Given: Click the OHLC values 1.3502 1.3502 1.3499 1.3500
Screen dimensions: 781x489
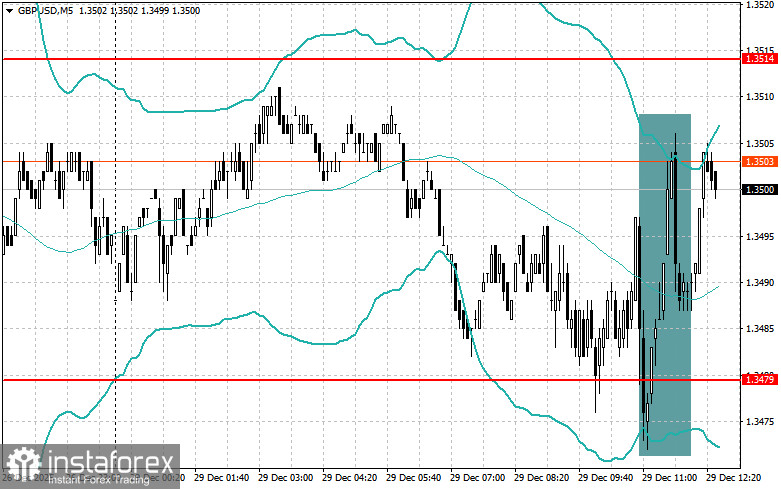Looking at the screenshot, I should coord(139,10).
